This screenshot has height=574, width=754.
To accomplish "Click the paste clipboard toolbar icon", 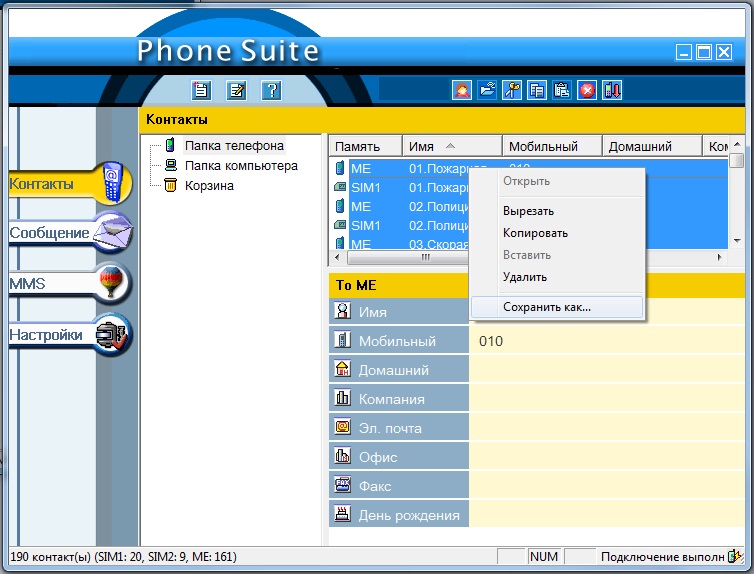I will pos(562,90).
